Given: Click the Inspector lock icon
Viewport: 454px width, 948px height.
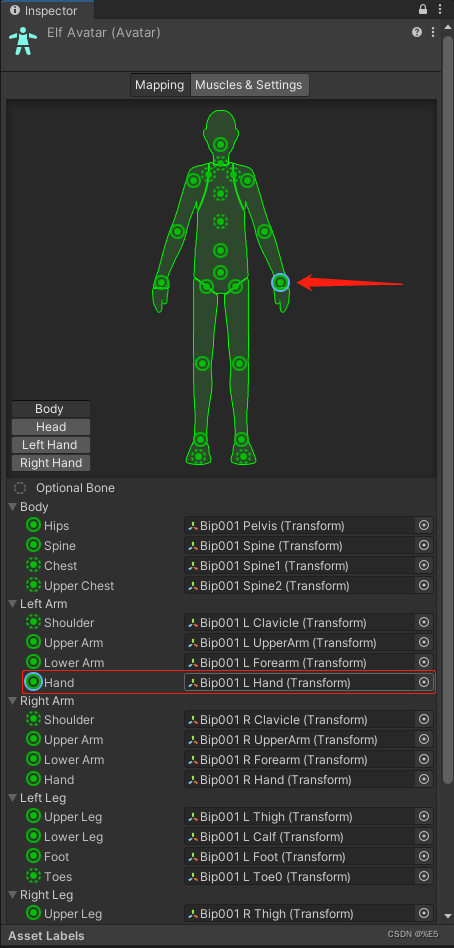Looking at the screenshot, I should point(423,9).
